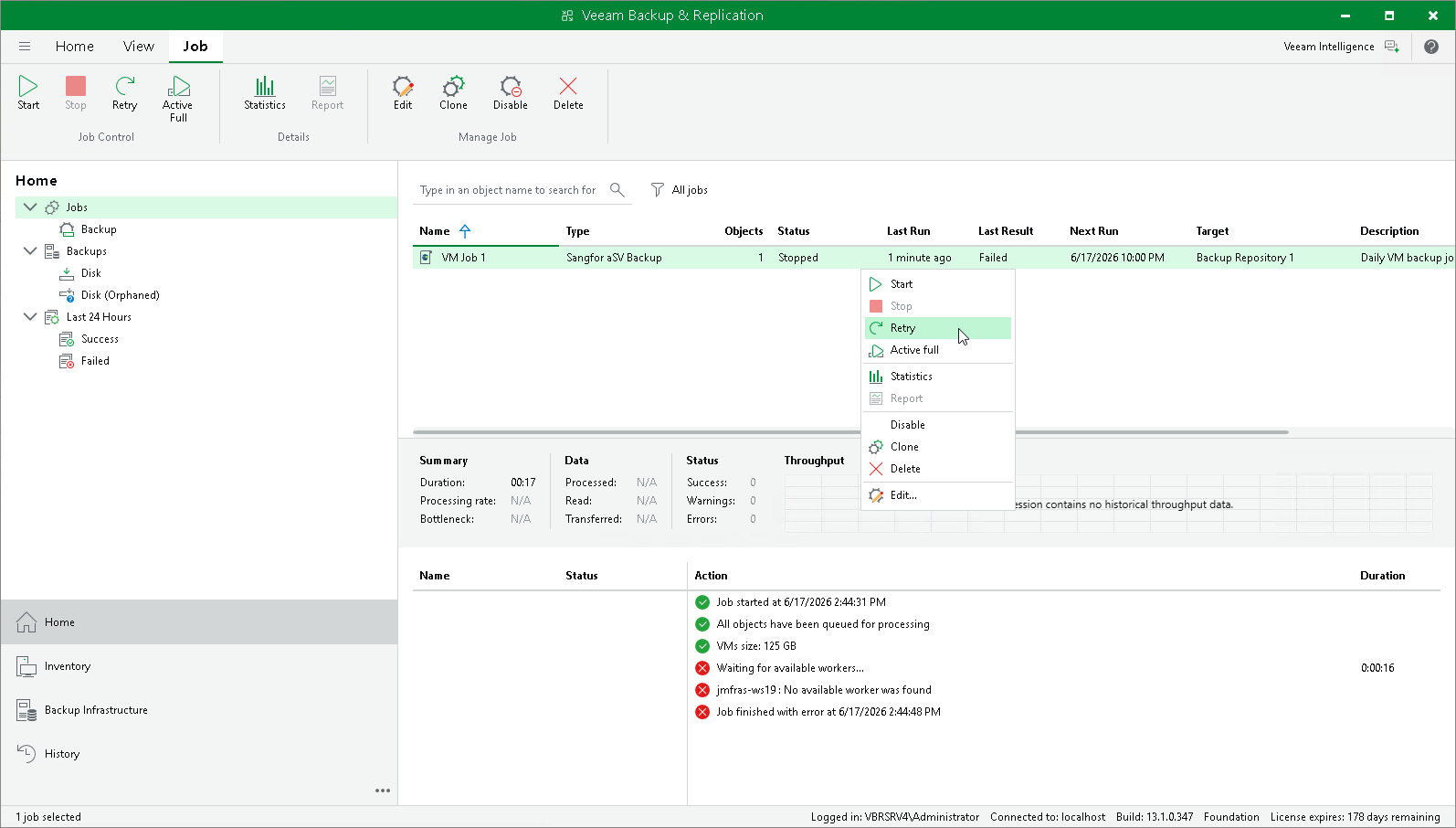The image size is (1456, 828).
Task: Delete the job using the ribbon icon
Action: pos(568,87)
